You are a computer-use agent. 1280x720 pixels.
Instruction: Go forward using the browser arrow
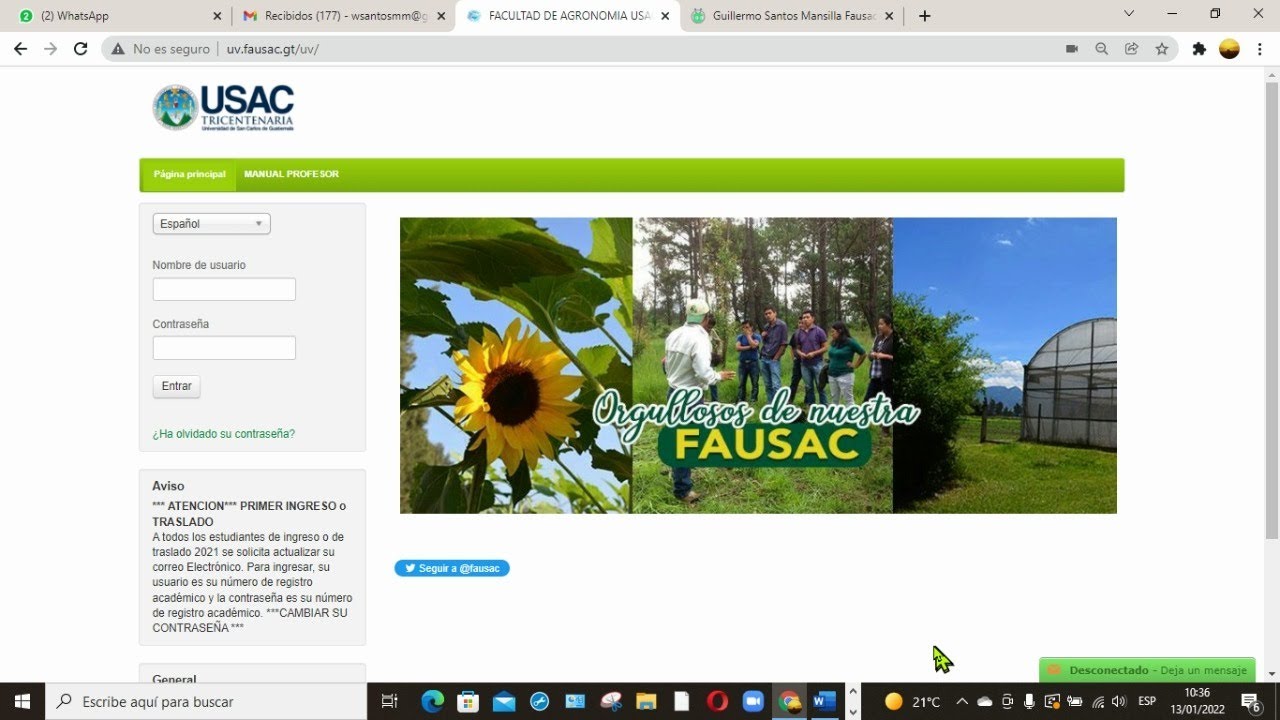click(50, 48)
